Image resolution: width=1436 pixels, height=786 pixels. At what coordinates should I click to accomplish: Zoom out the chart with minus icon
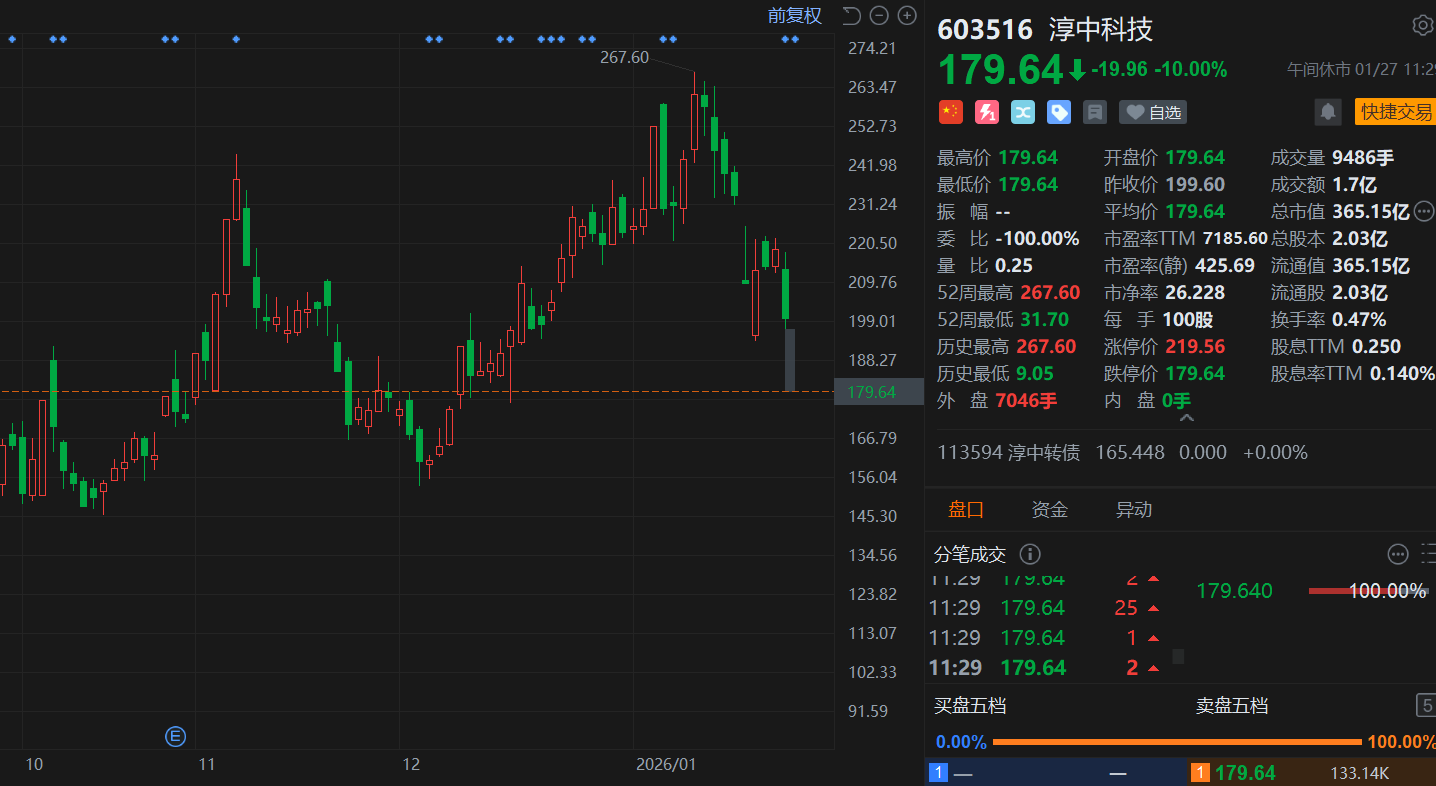pyautogui.click(x=879, y=15)
